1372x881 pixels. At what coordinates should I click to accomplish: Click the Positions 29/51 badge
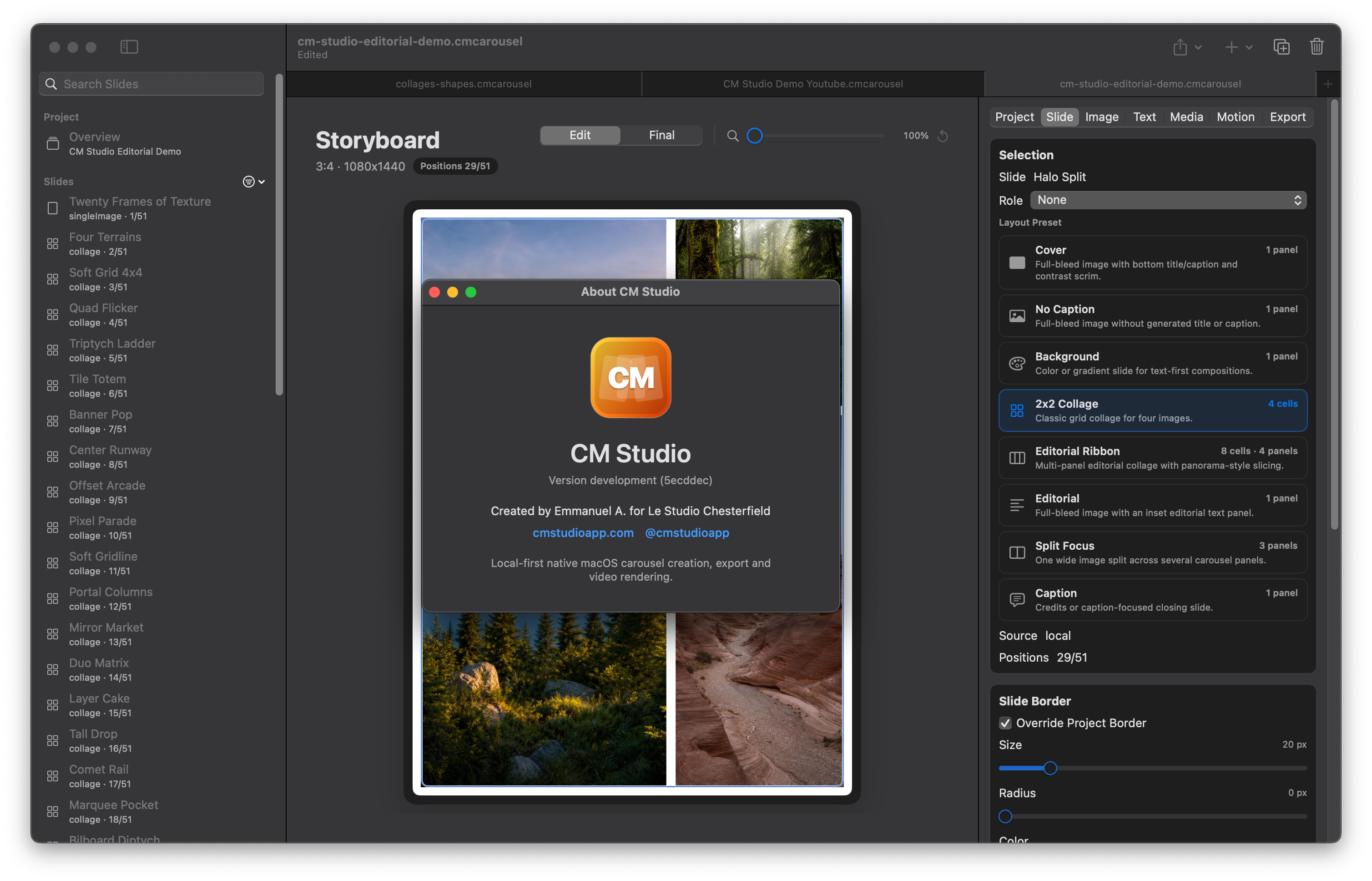point(454,167)
